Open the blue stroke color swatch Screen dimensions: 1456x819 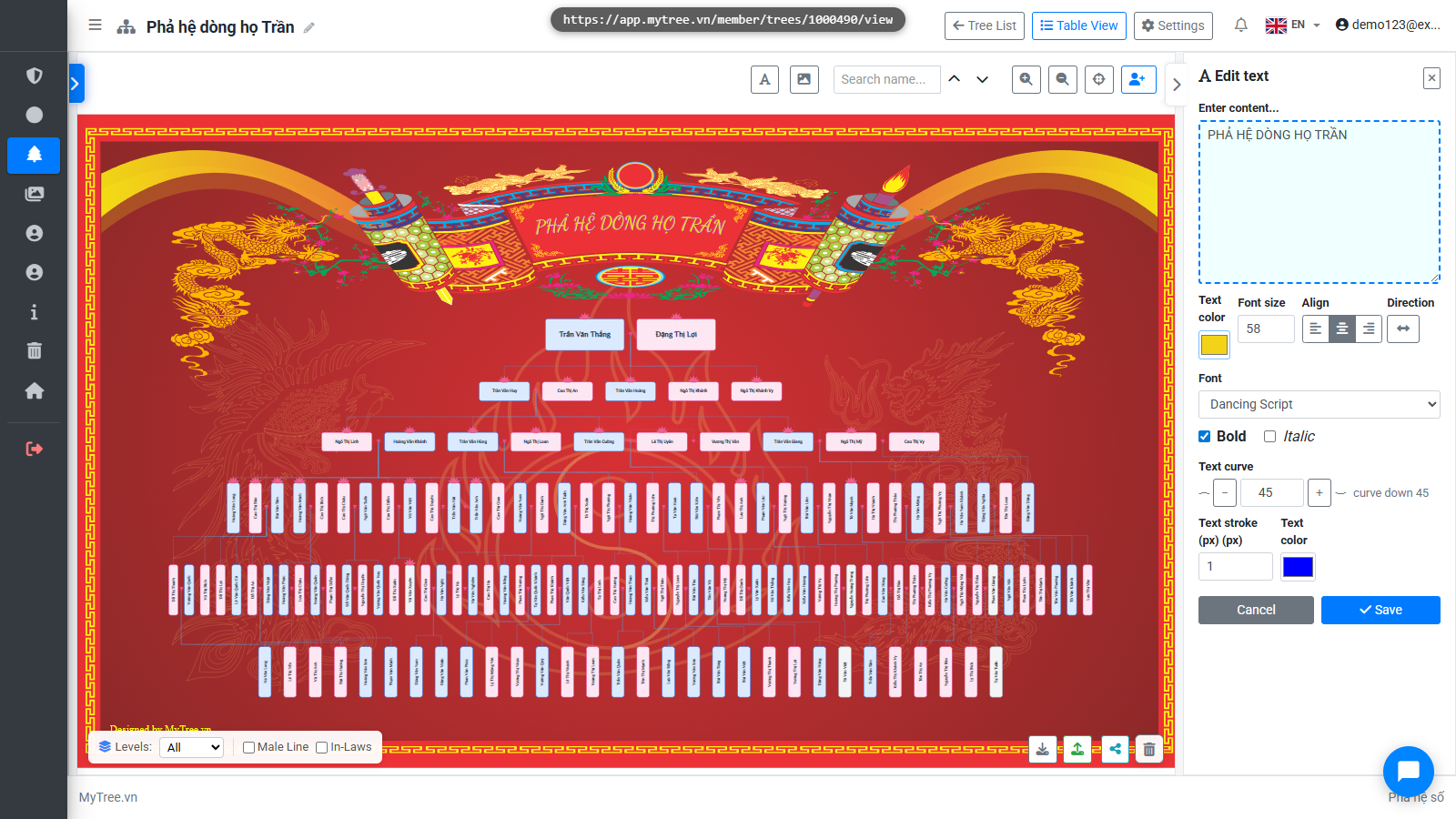click(1298, 567)
